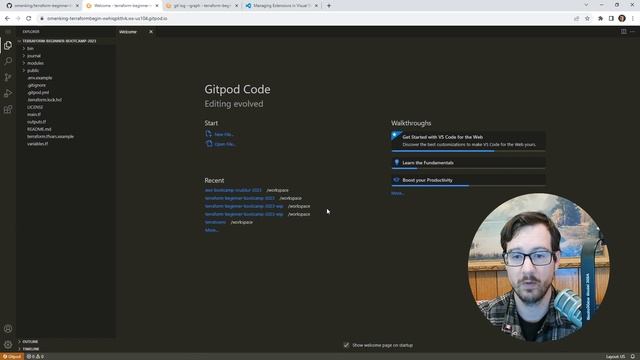The height and width of the screenshot is (360, 640).
Task: Open the shortest recent entry starting terratowns
Action: click(215, 222)
